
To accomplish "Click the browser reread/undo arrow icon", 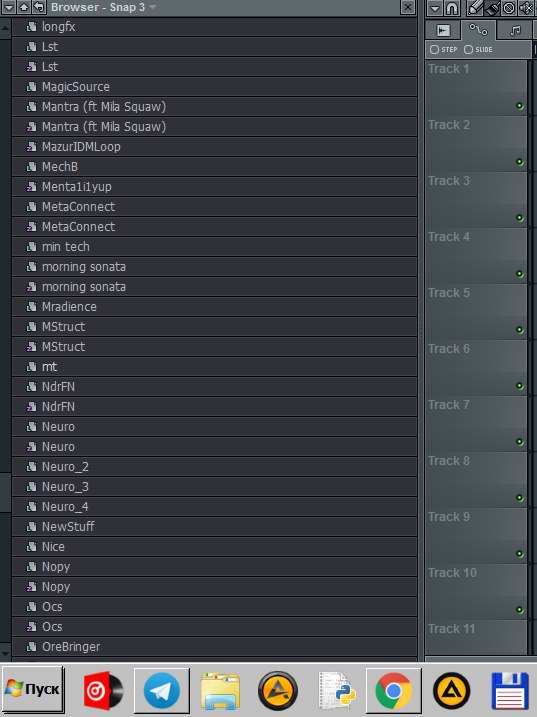I will (39, 7).
